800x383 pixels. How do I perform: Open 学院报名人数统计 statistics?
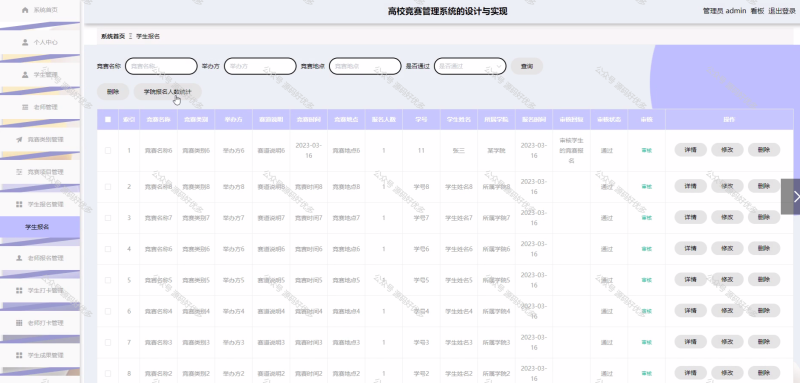167,92
